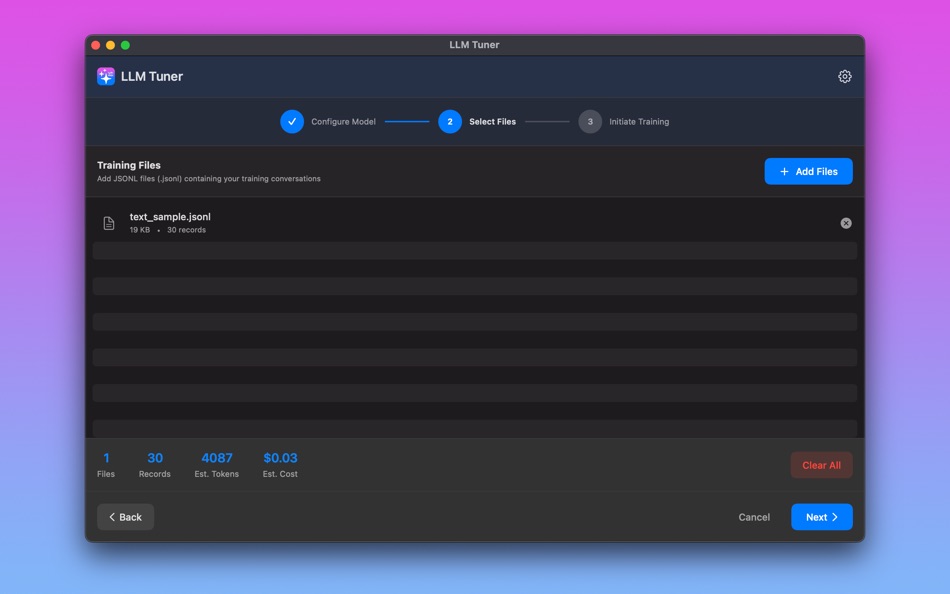950x594 pixels.
Task: Click the plus icon inside Add Files
Action: click(783, 171)
